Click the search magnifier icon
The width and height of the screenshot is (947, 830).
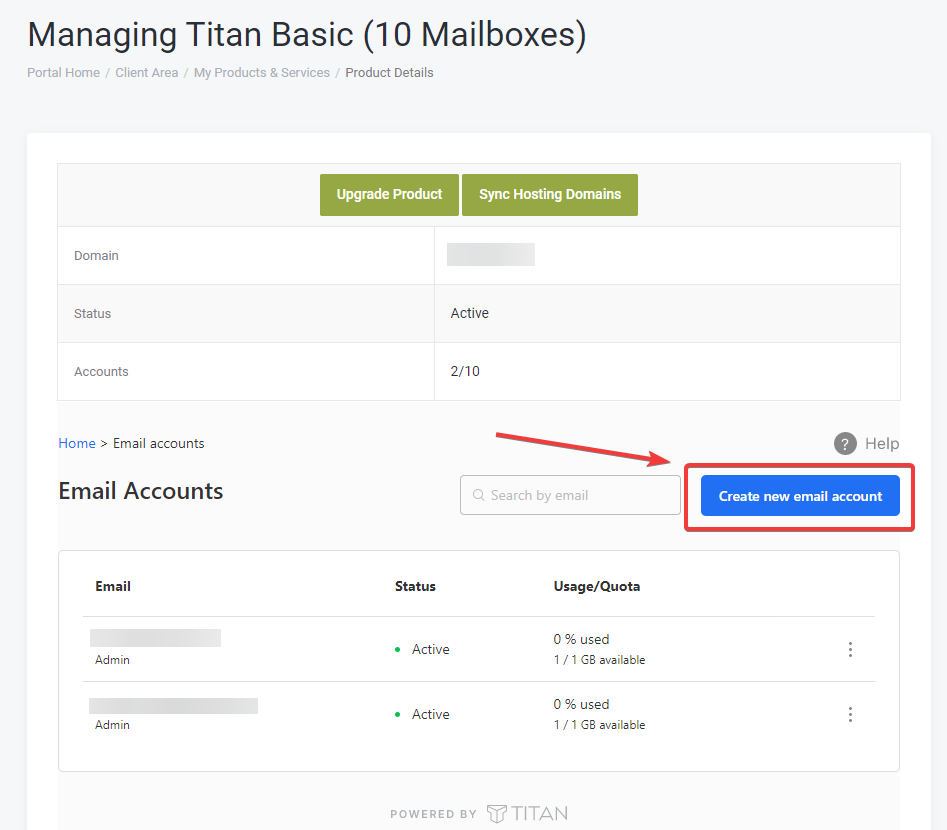point(478,495)
